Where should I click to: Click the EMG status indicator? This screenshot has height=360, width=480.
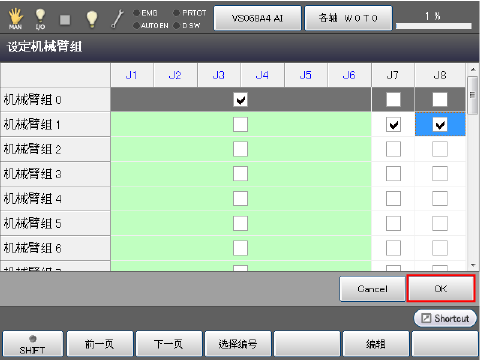coord(145,13)
